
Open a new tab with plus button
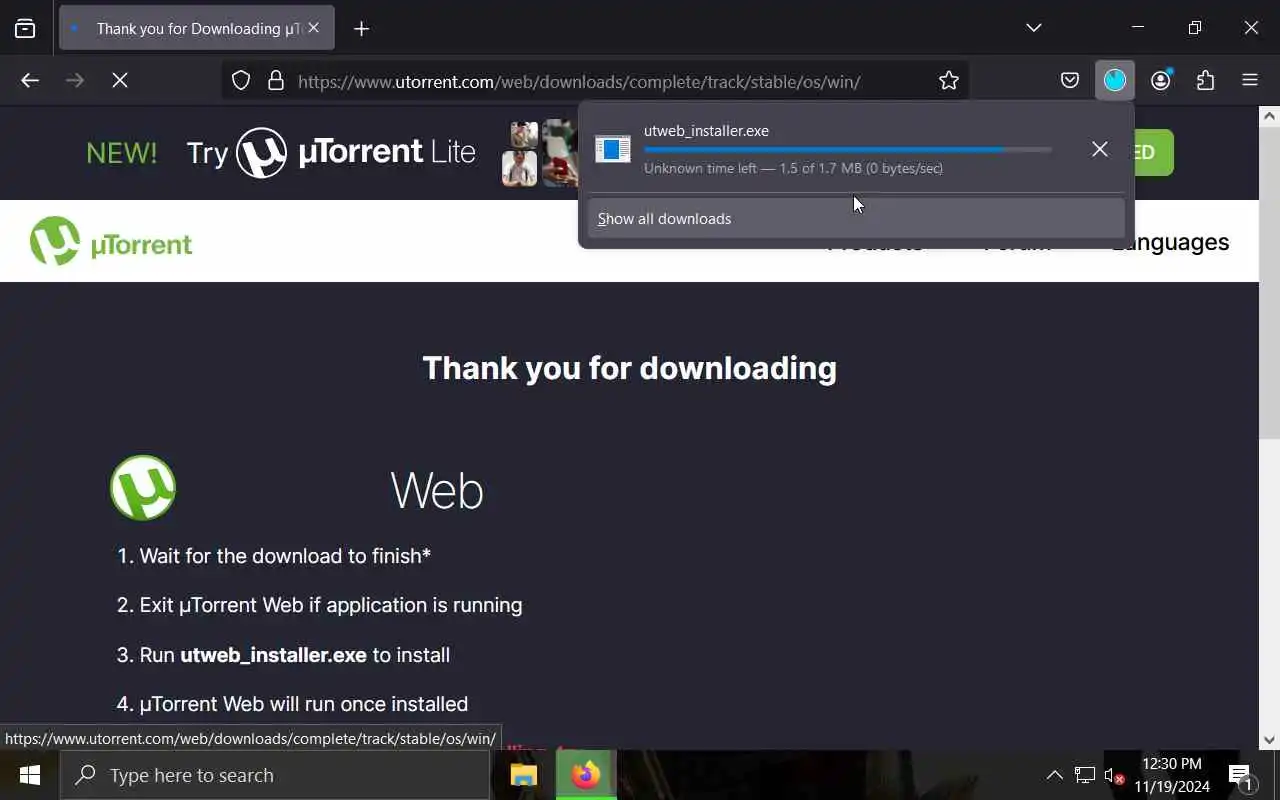coord(361,28)
